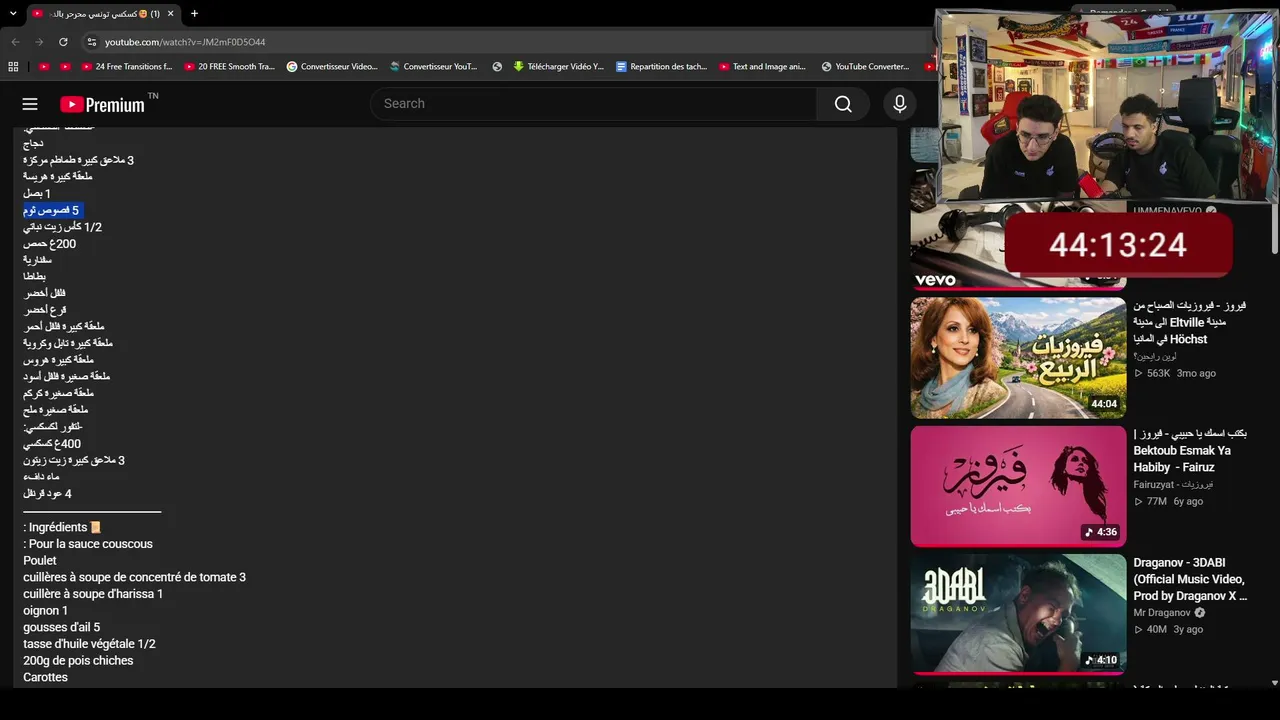
Task: Open the Draganov 3DABI thumbnail
Action: tap(1018, 614)
